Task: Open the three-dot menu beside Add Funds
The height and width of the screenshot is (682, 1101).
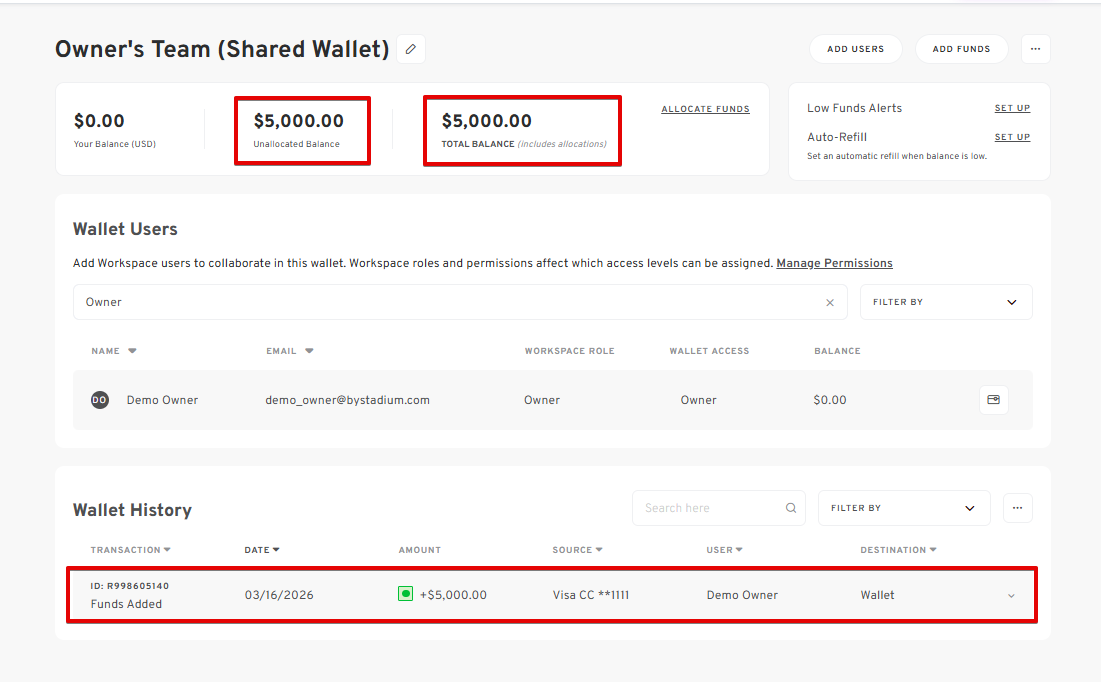Action: tap(1035, 49)
